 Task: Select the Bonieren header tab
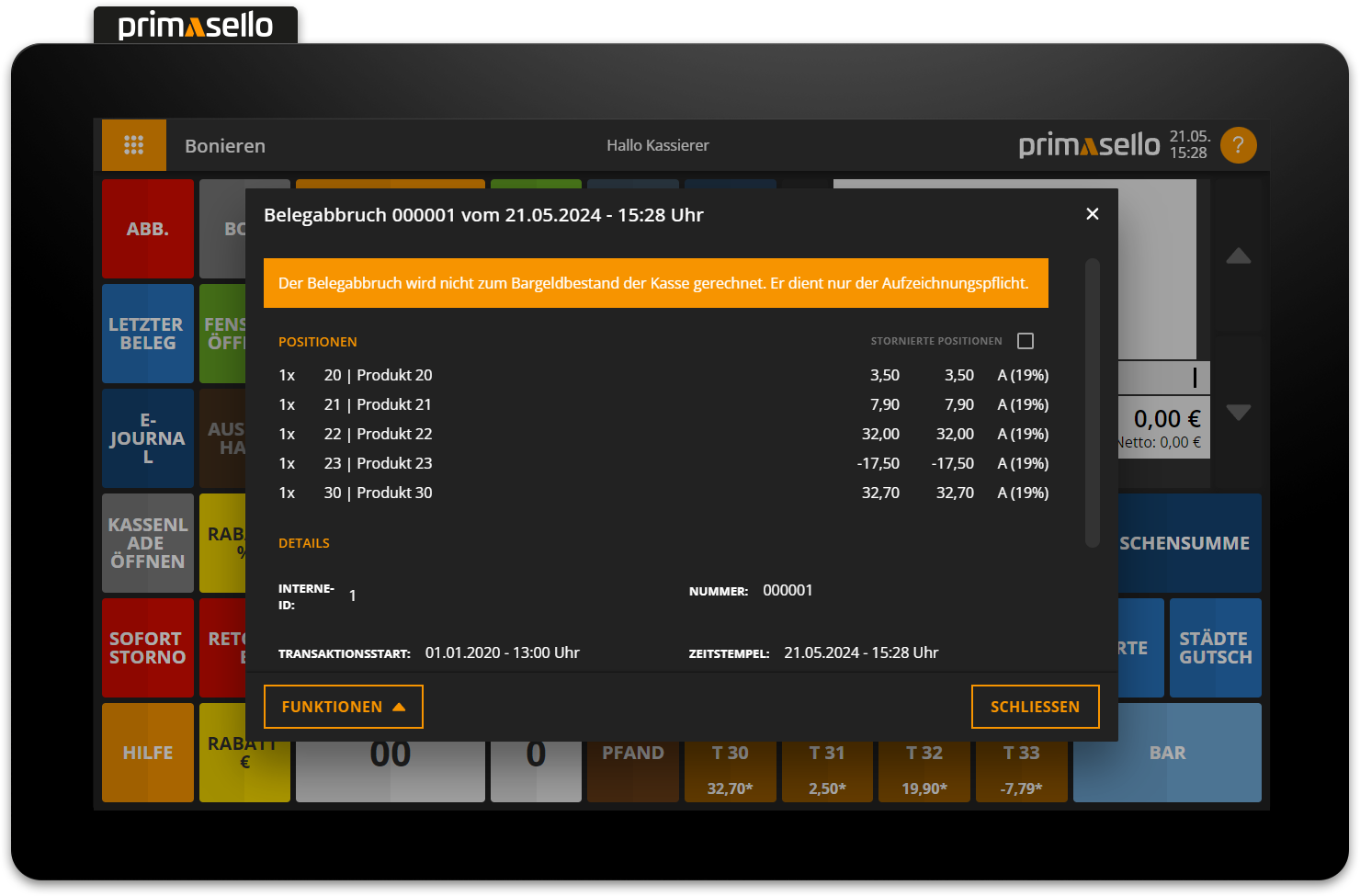(225, 146)
